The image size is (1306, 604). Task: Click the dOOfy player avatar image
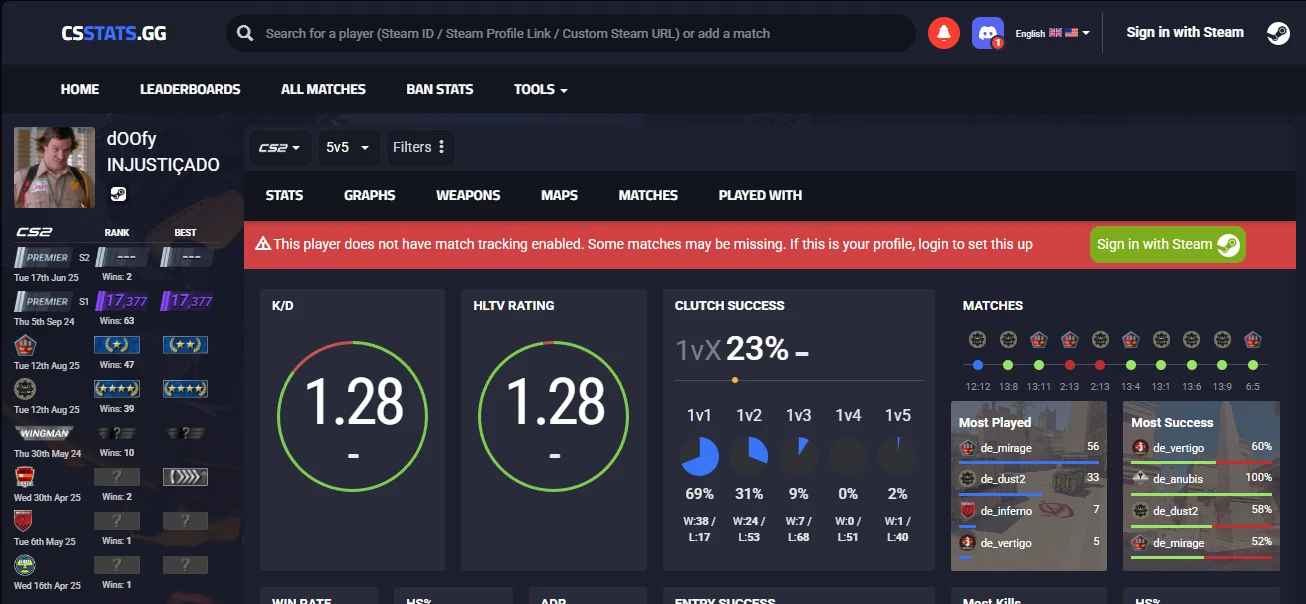click(55, 167)
